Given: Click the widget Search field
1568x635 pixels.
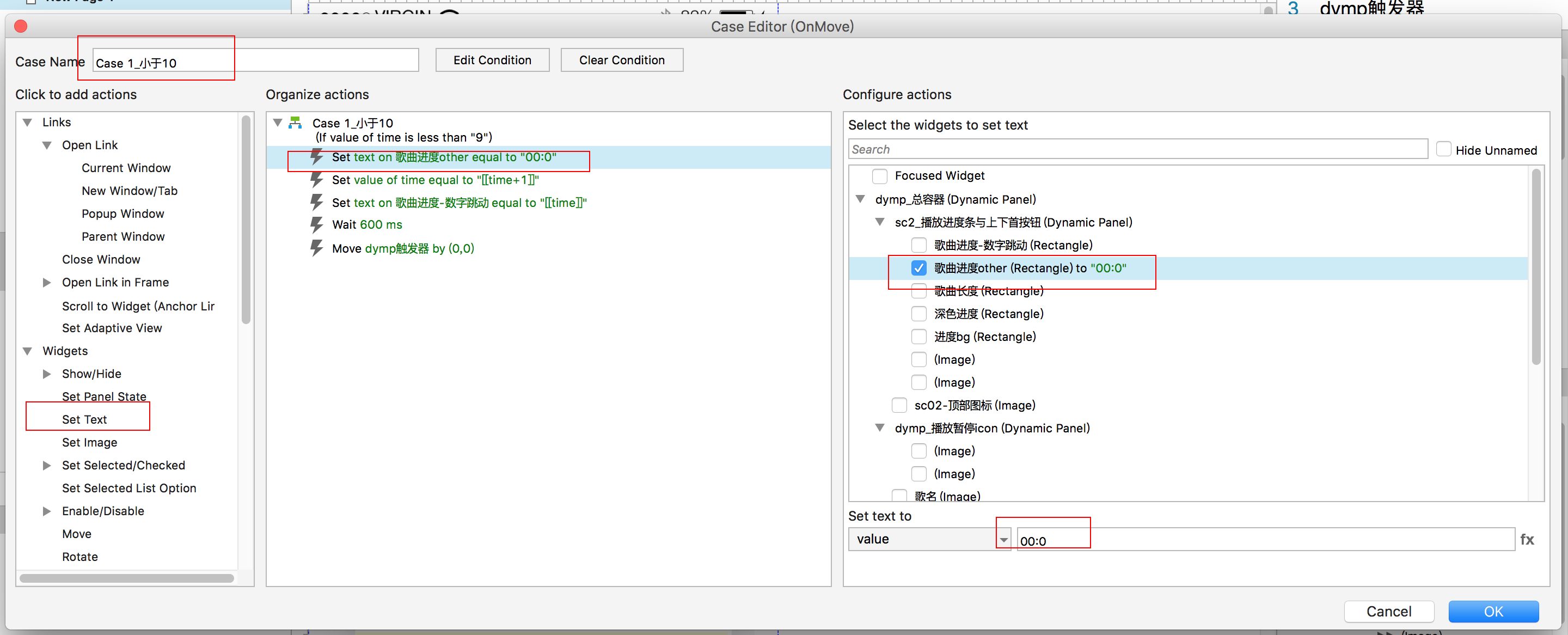Looking at the screenshot, I should pyautogui.click(x=1137, y=150).
